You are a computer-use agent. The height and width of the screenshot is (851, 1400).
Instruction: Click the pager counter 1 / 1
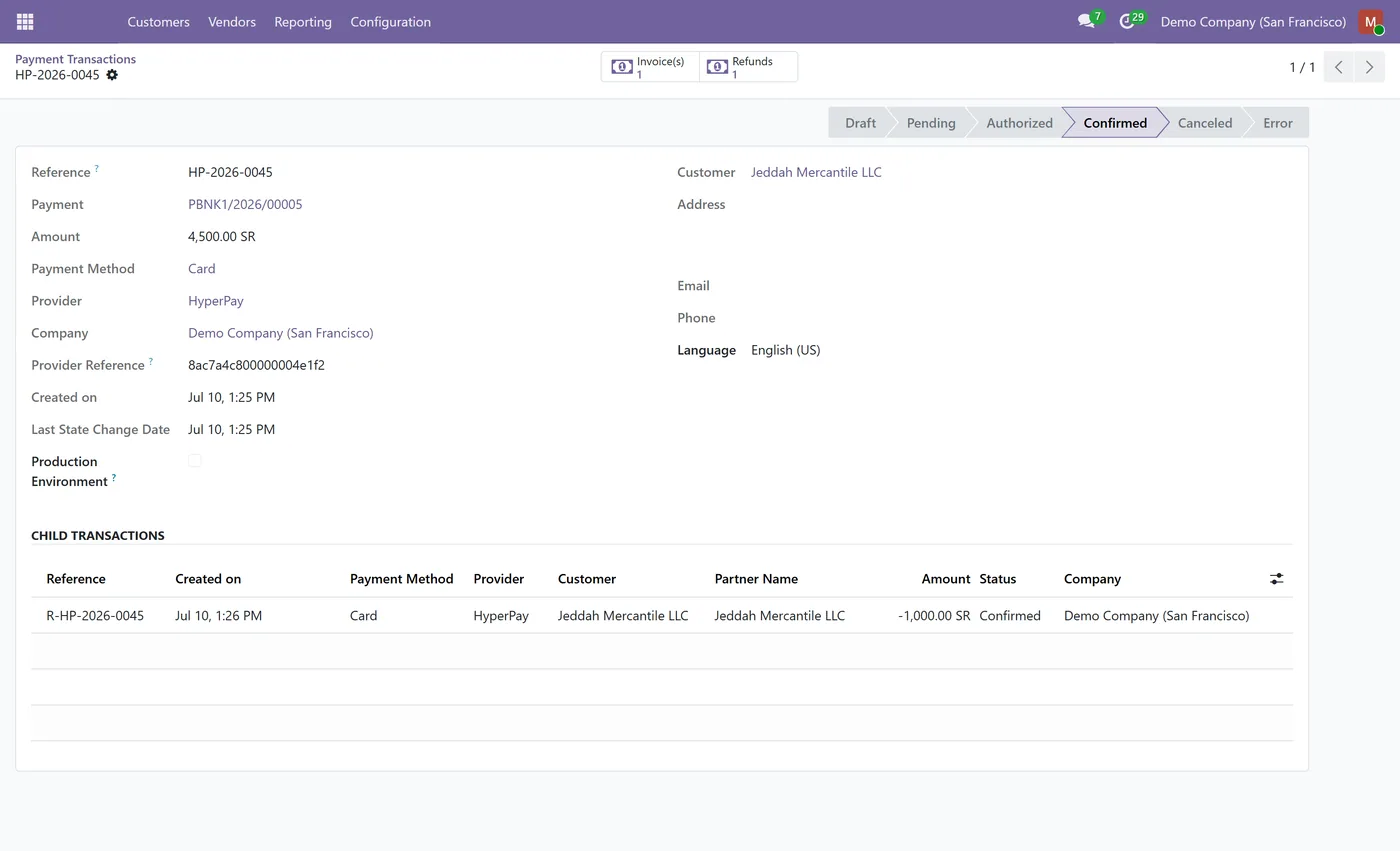tap(1302, 67)
